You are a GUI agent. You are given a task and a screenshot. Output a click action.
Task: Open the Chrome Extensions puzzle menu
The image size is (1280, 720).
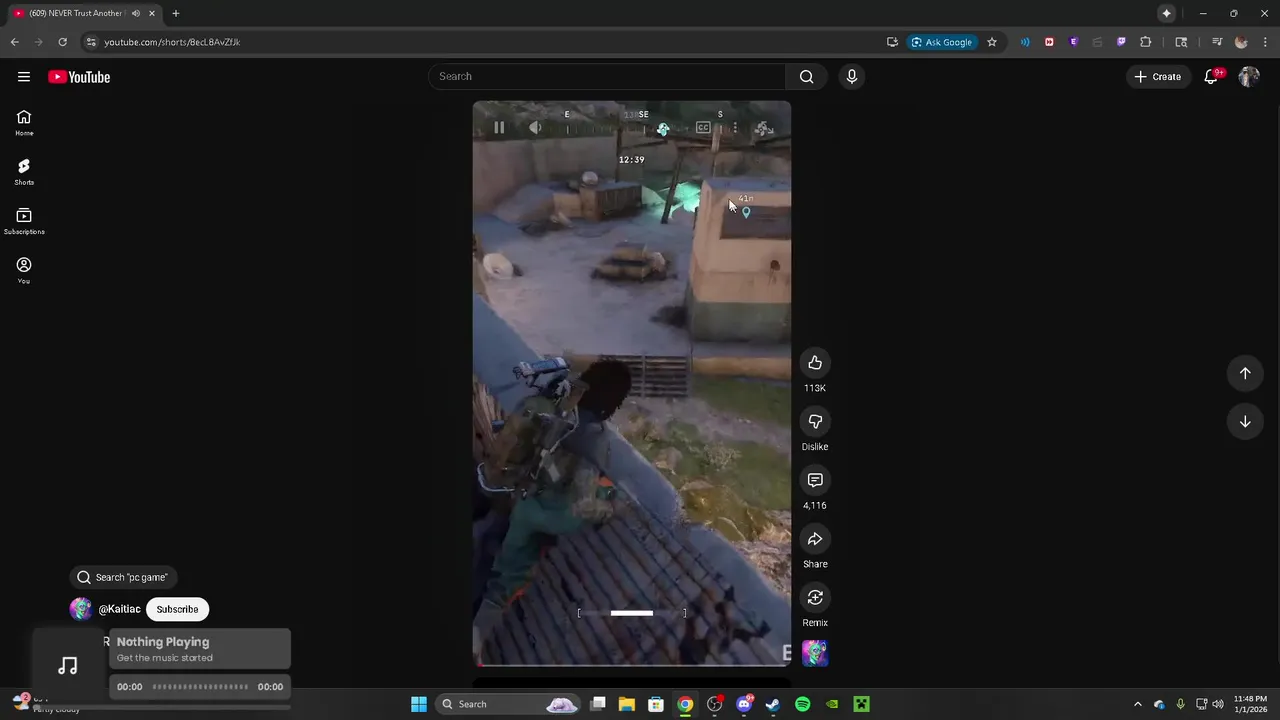click(x=1146, y=42)
